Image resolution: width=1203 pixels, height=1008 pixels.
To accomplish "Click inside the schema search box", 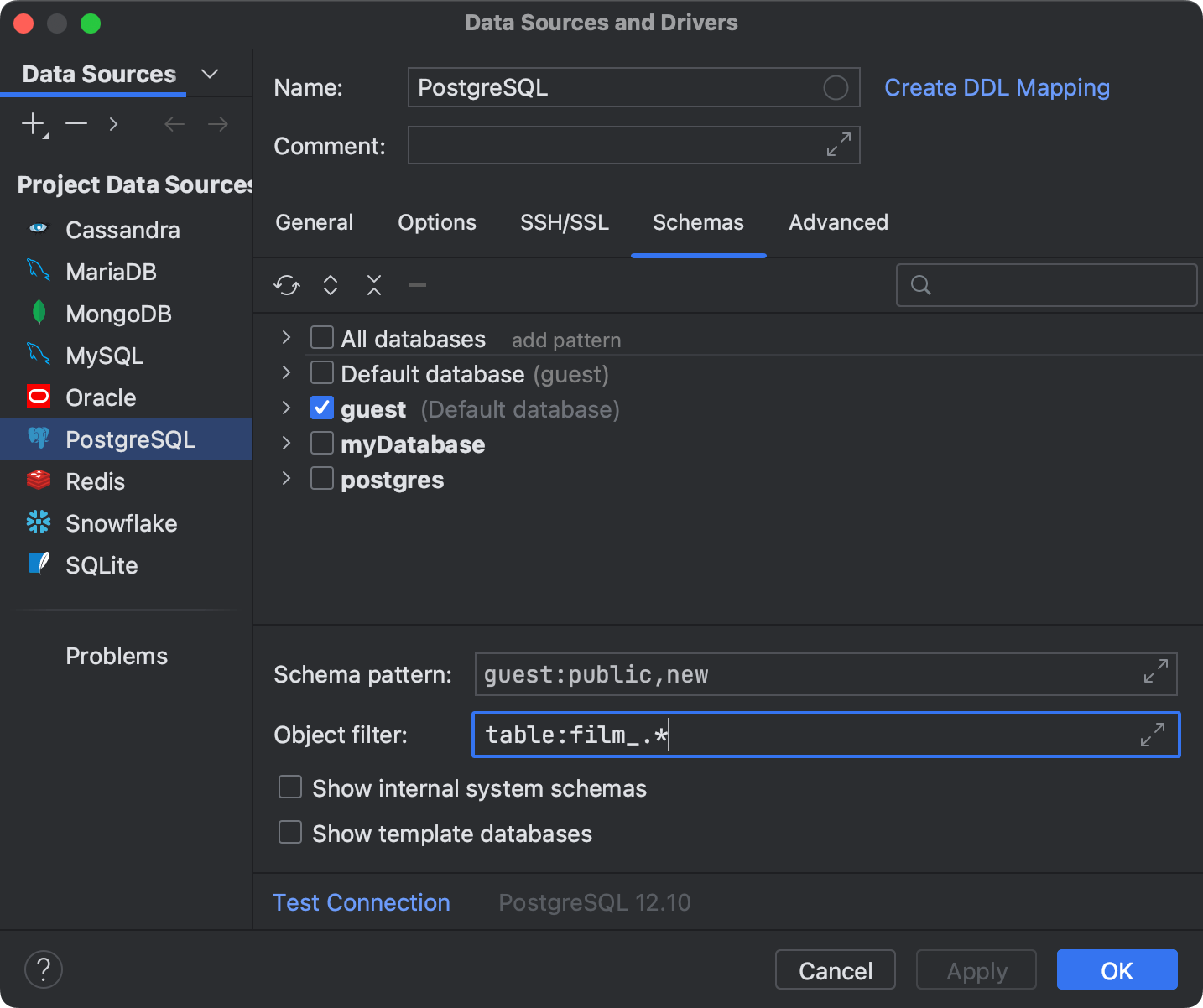I will tap(1047, 285).
